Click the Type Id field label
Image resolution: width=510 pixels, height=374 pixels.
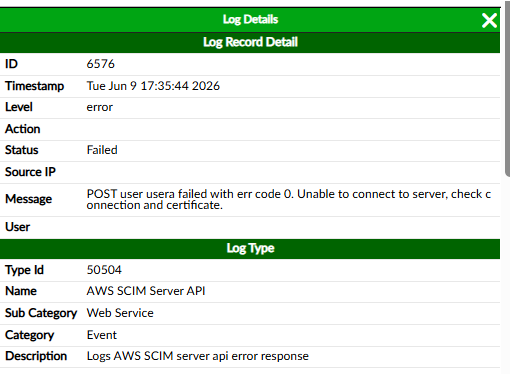[x=24, y=270]
